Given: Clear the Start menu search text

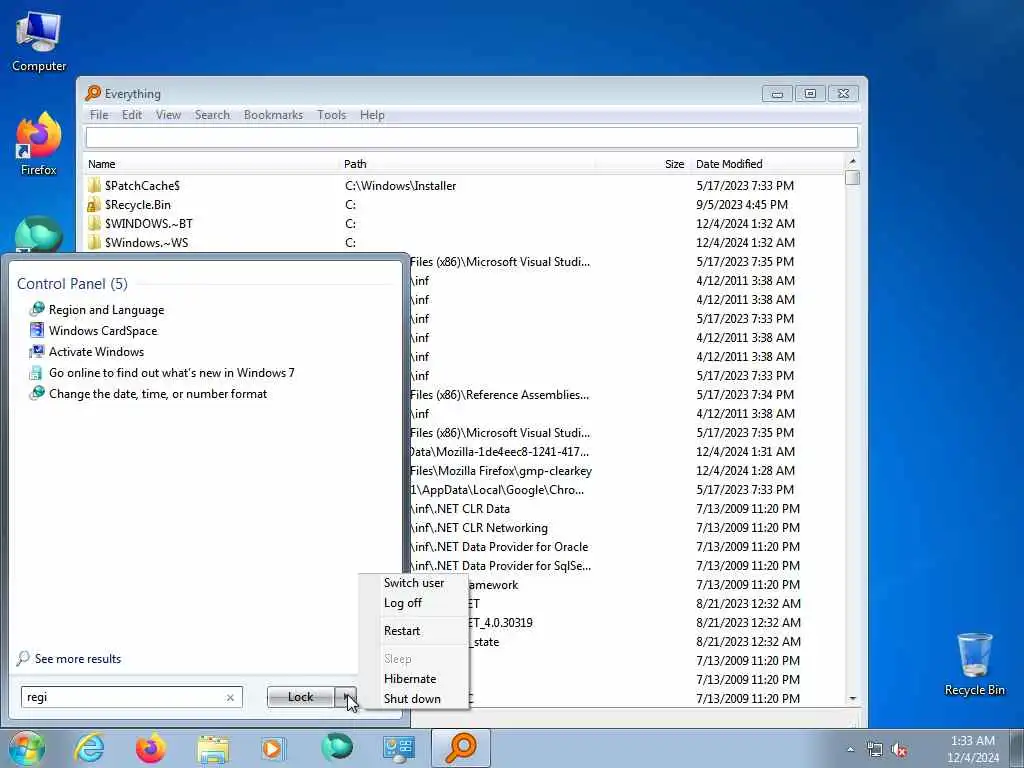Looking at the screenshot, I should coord(230,697).
